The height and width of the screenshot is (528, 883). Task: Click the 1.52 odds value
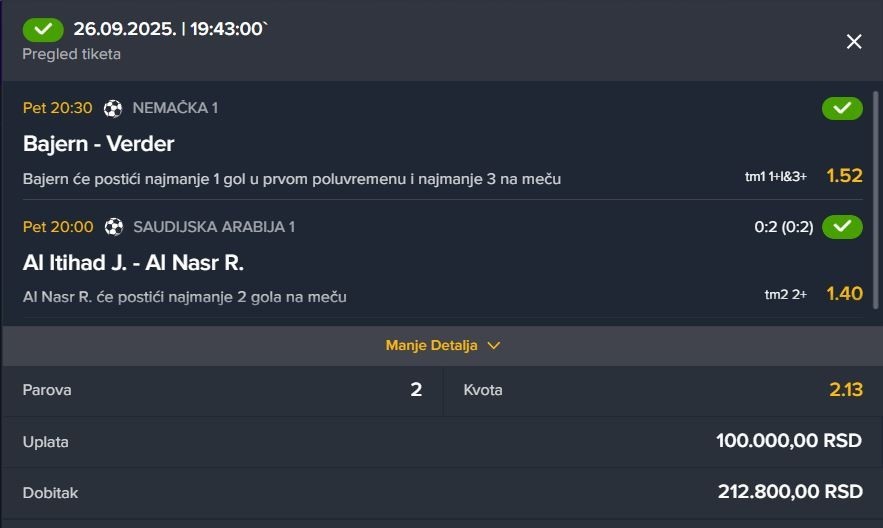click(x=844, y=176)
